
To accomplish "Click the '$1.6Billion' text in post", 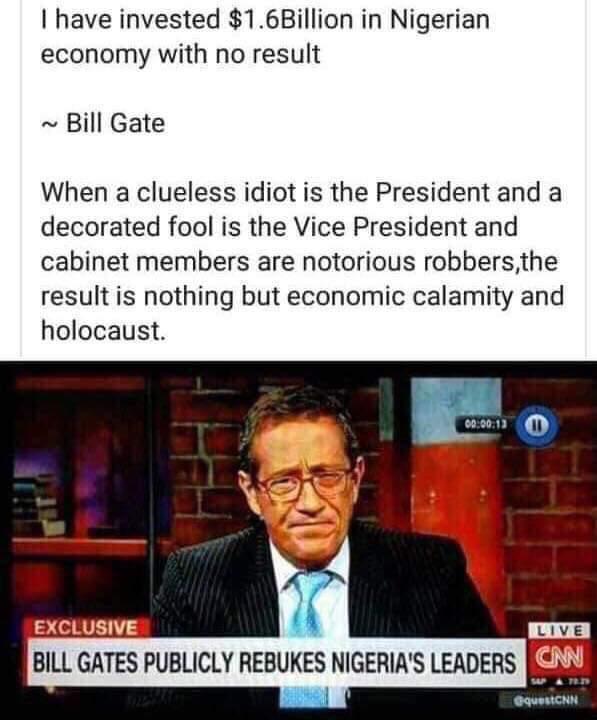I will click(x=290, y=20).
